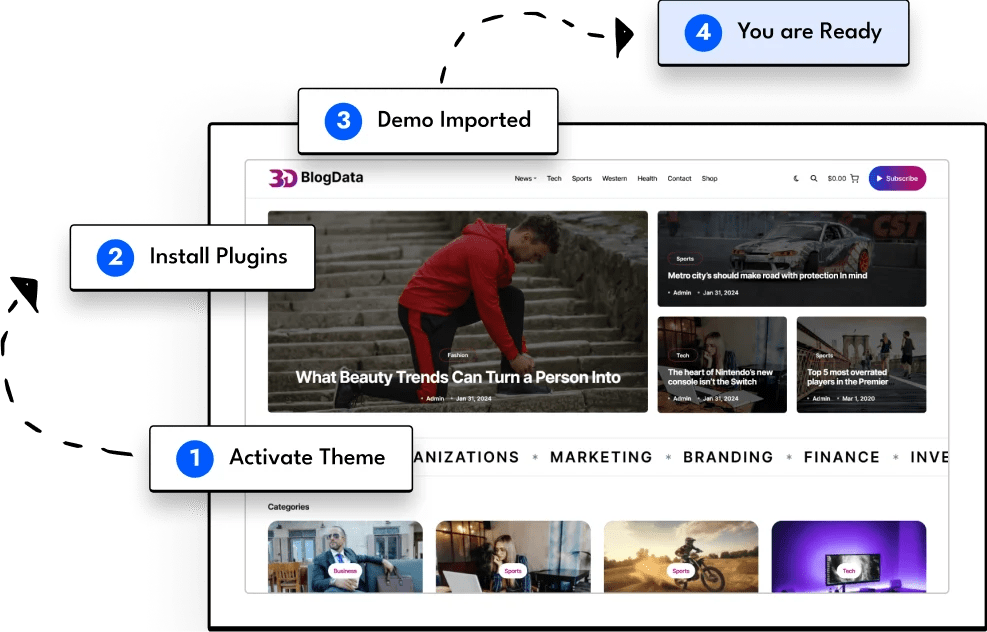Open the Nintendo new console article
The height and width of the screenshot is (632, 987).
720,377
